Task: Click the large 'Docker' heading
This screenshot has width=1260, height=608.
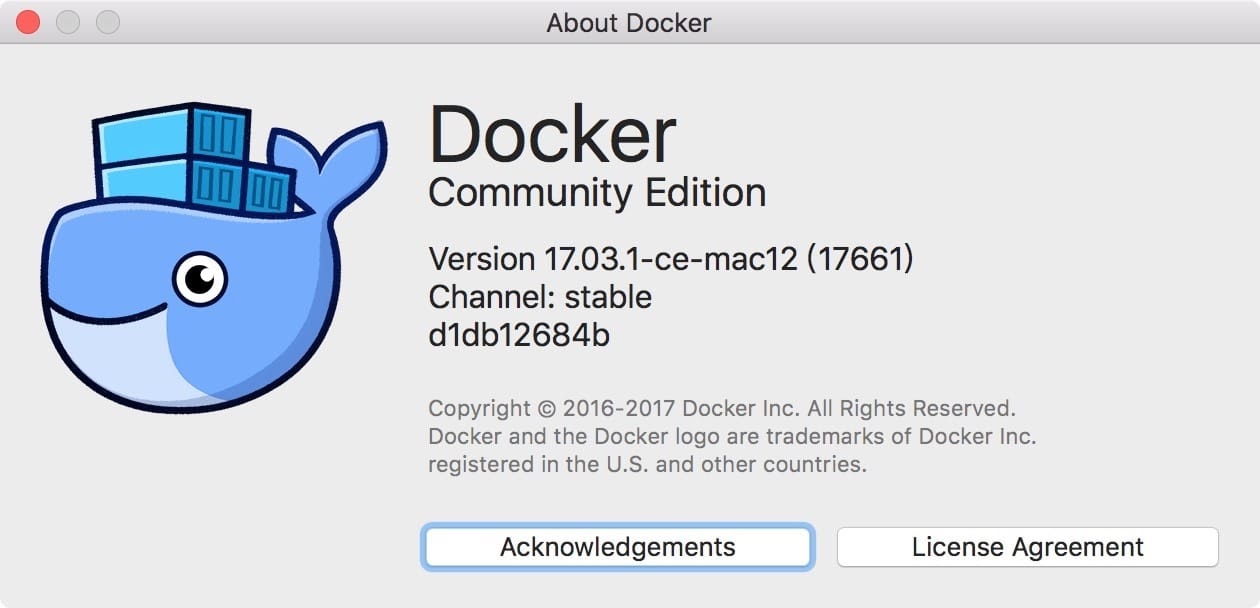Action: [x=553, y=133]
